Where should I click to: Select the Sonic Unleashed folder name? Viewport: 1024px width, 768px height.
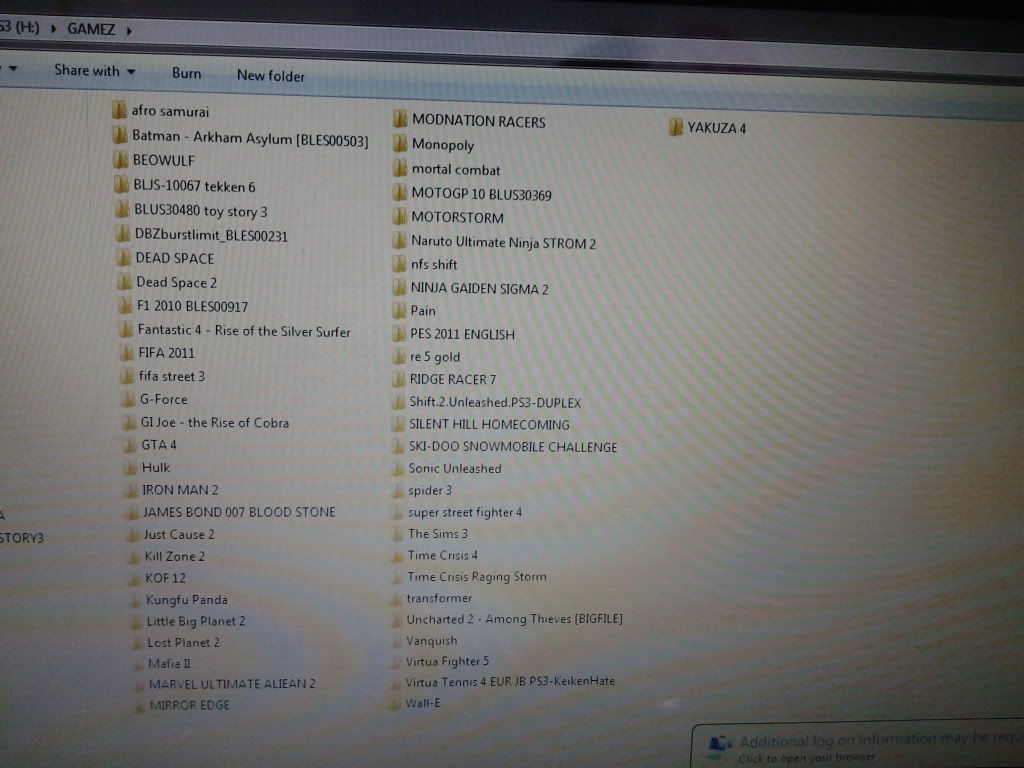[455, 468]
